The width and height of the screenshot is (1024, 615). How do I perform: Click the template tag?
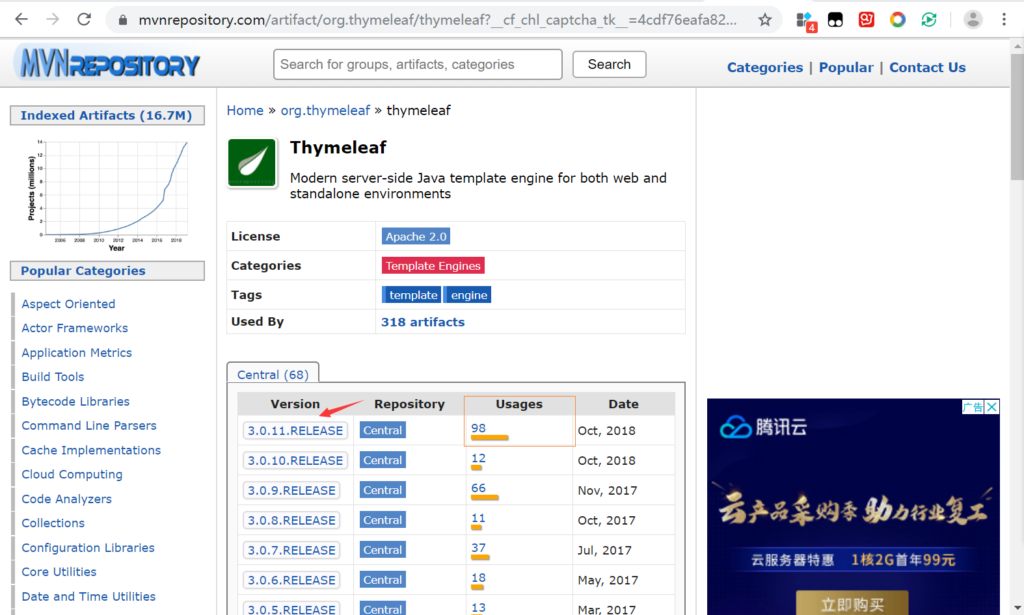413,295
